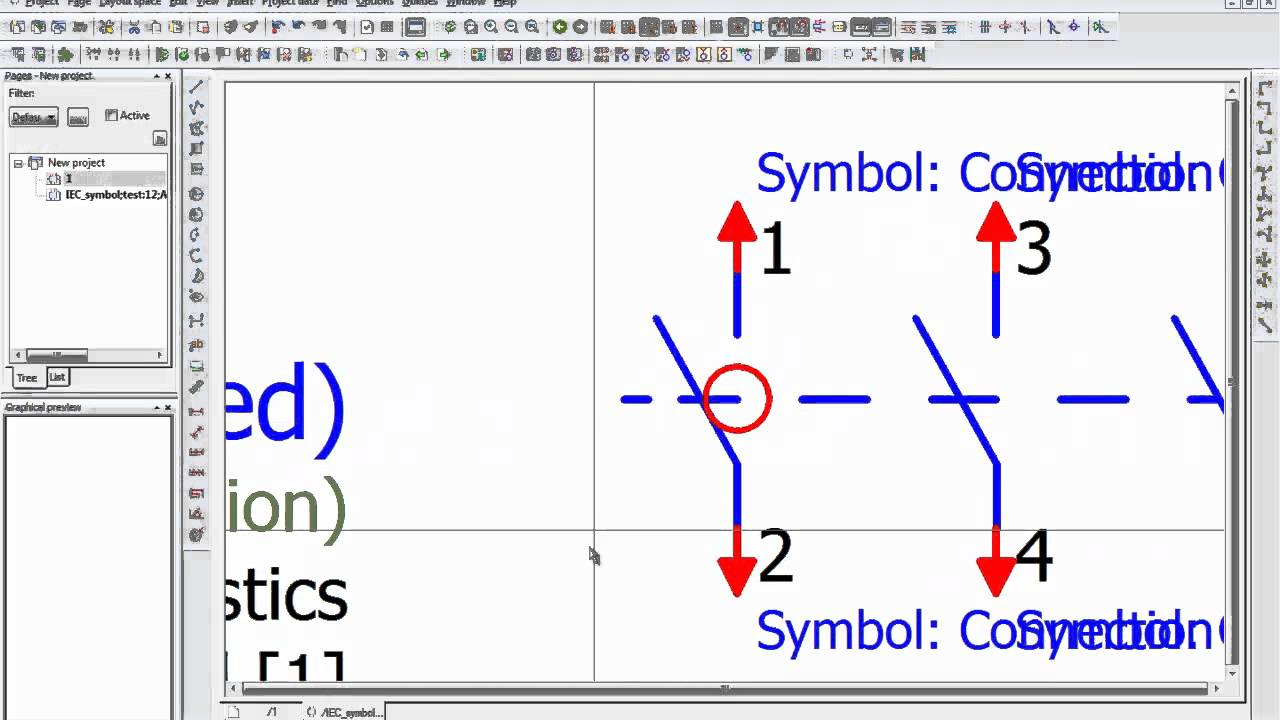The image size is (1280, 720).
Task: Switch to the /1 page tab
Action: [x=271, y=712]
